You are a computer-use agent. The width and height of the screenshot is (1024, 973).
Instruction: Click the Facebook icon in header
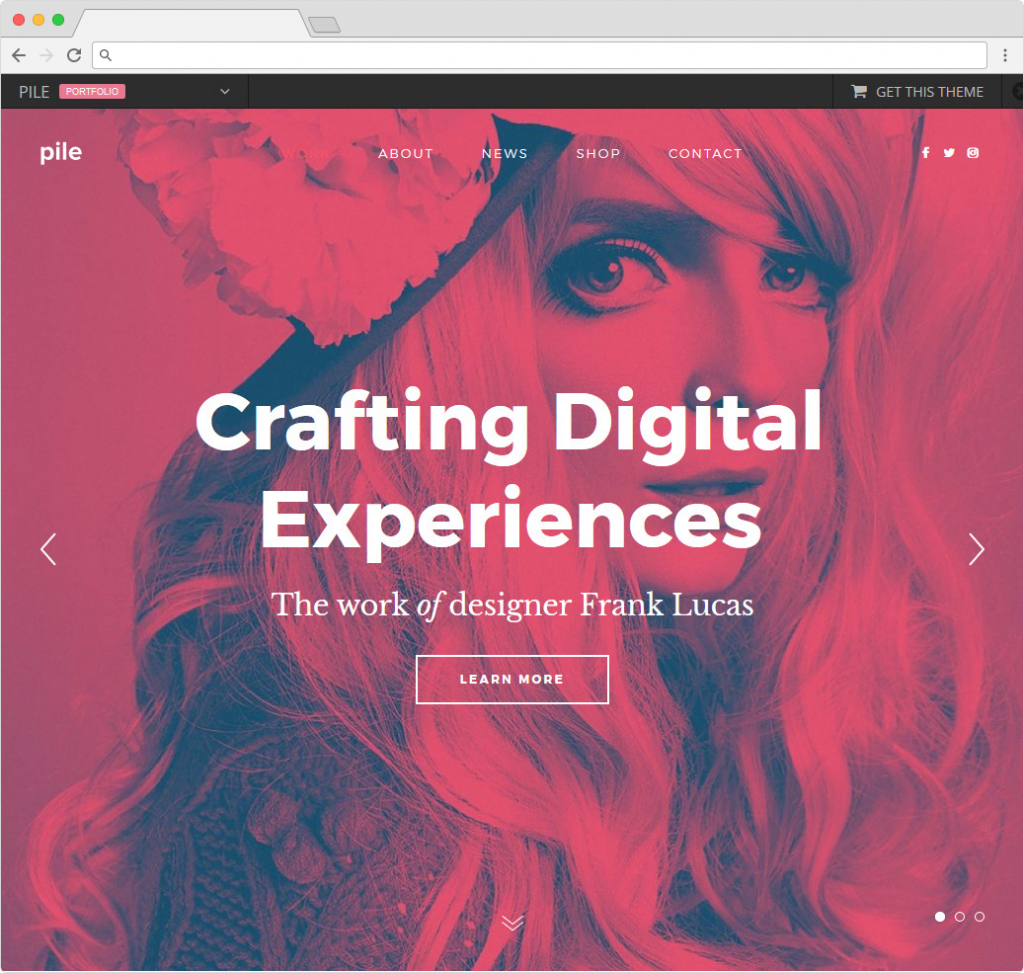[x=925, y=153]
